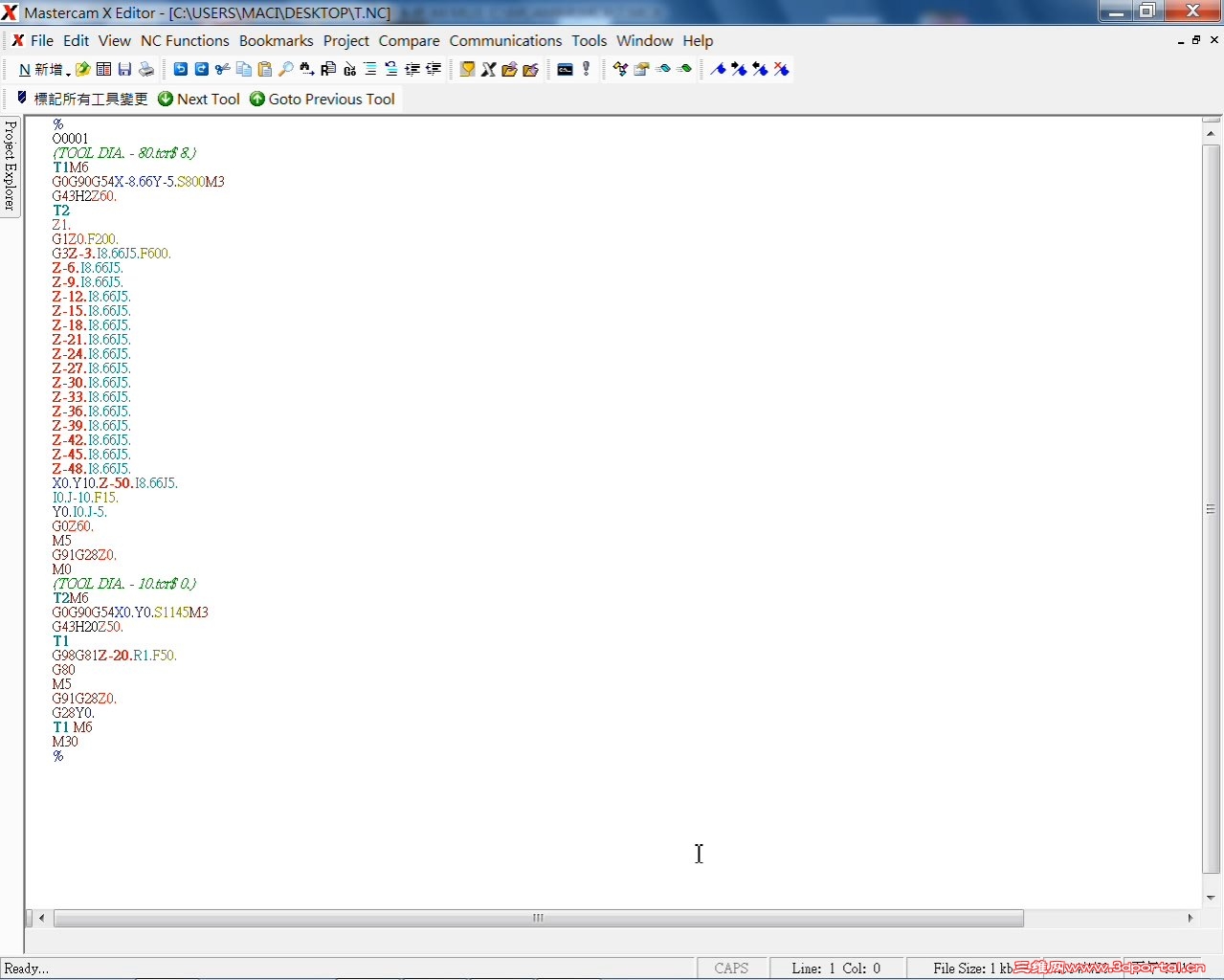Open the Window menu
Image resolution: width=1224 pixels, height=980 pixels.
[x=644, y=40]
